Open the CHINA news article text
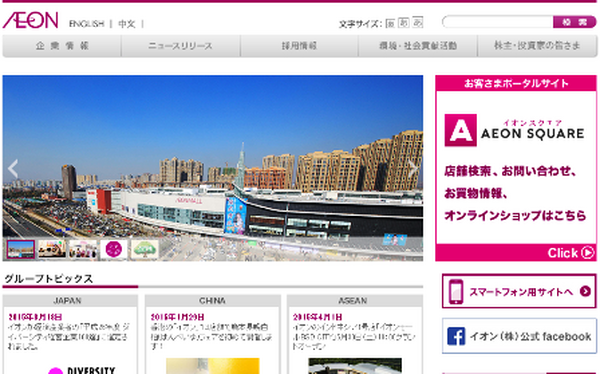The image size is (600, 374). (211, 337)
